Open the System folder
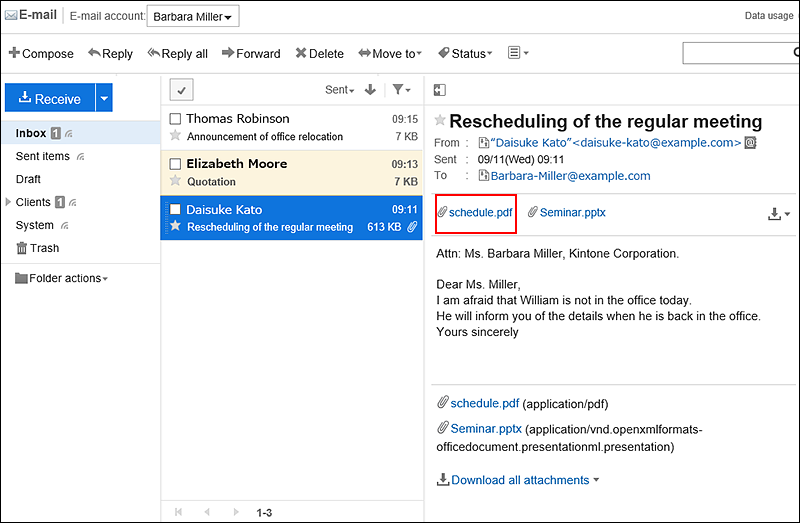Screen dimensions: 800x523 [x=34, y=225]
